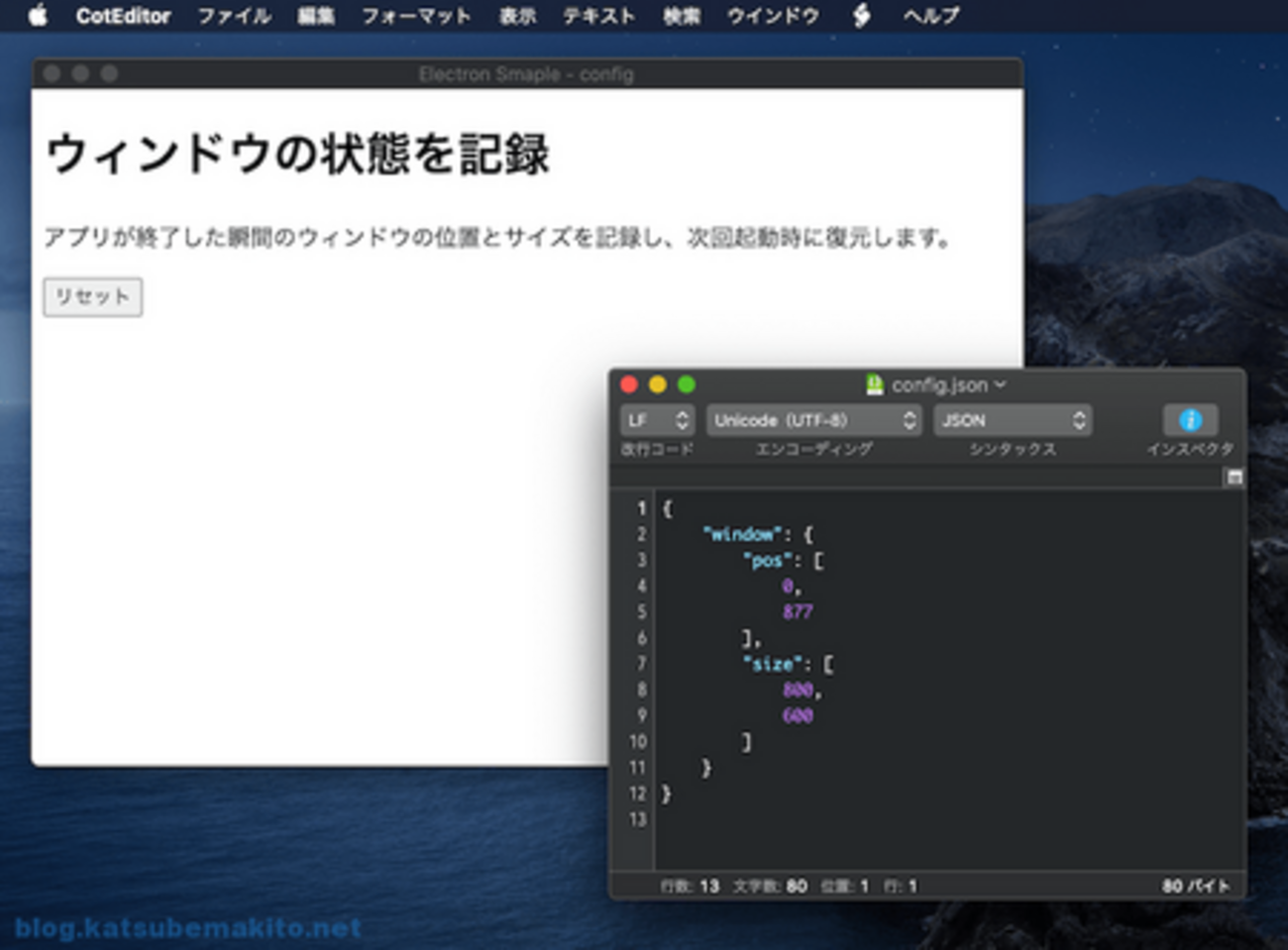Screen dimensions: 1288x950
Task: Open the Apple menu
Action: click(38, 16)
